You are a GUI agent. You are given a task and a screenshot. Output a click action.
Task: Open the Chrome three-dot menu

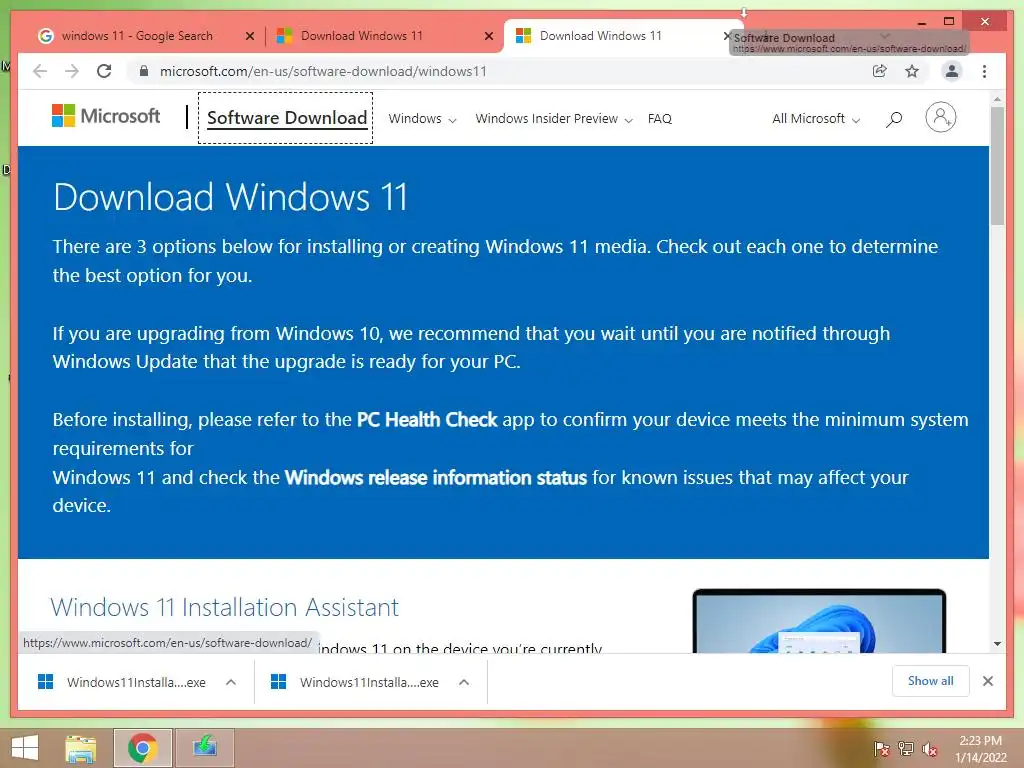(x=984, y=71)
